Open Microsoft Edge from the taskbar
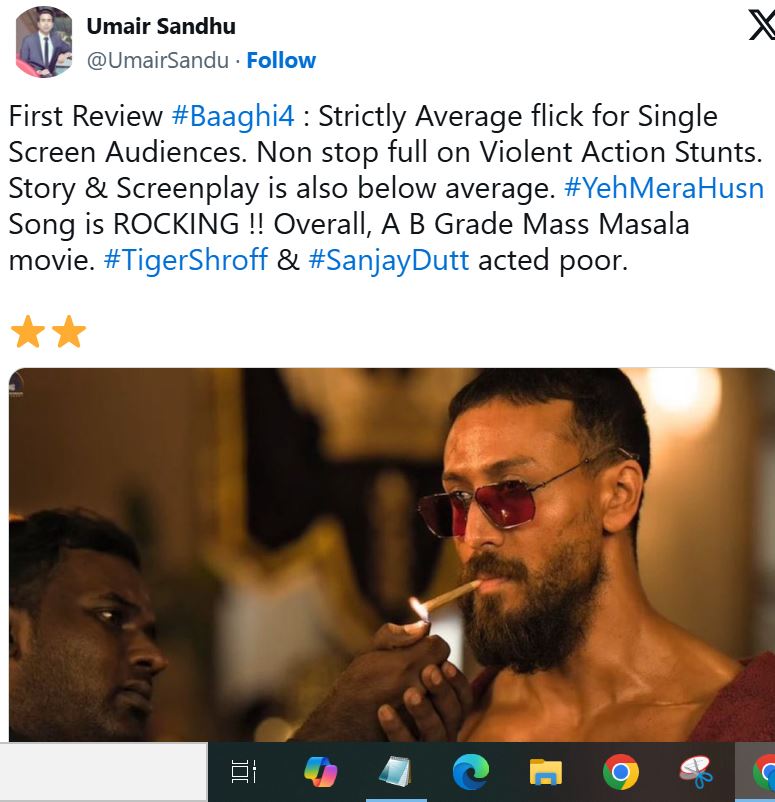 click(471, 772)
